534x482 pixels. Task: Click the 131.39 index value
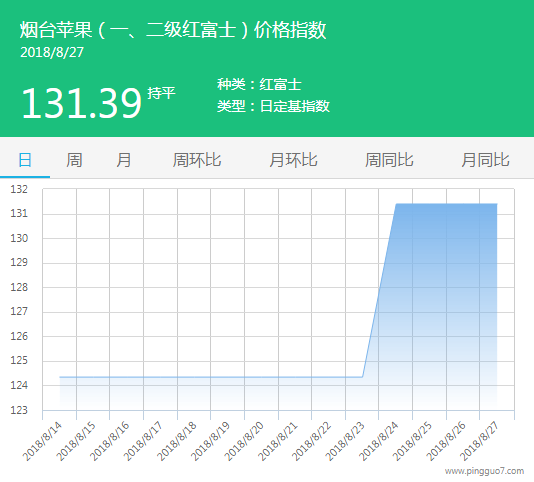pyautogui.click(x=81, y=103)
